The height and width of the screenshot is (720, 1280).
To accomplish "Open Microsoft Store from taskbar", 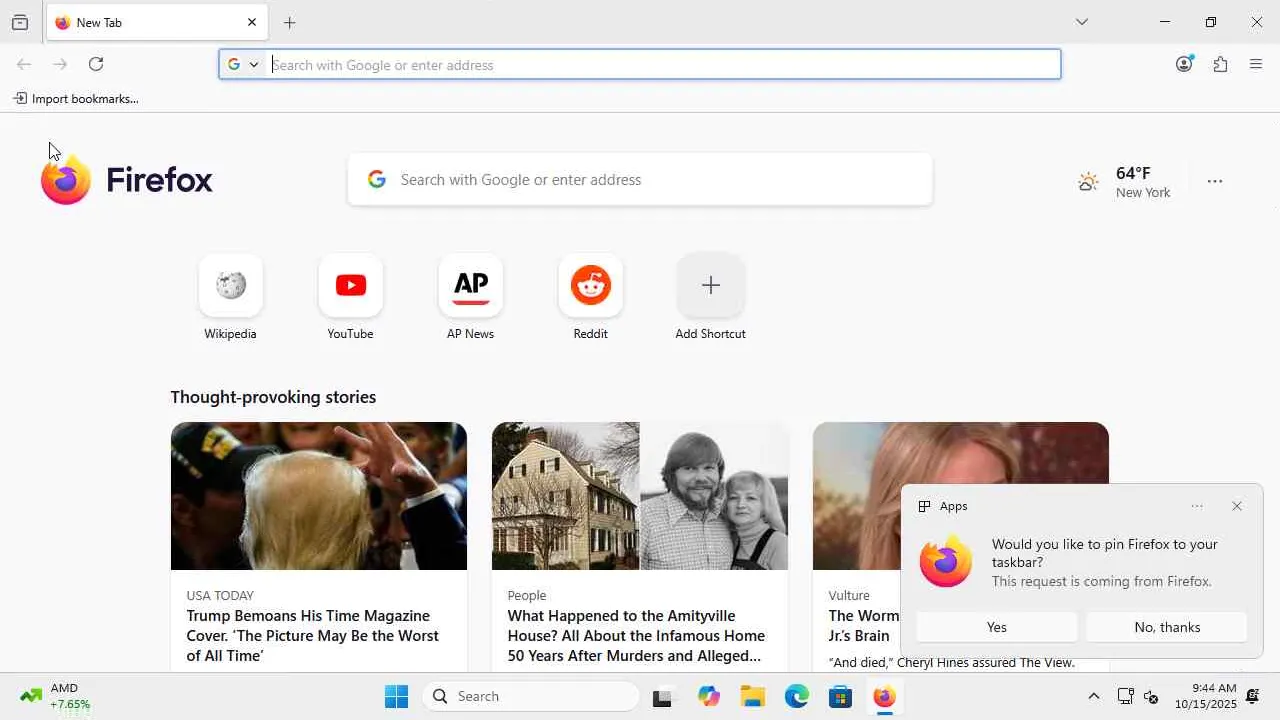I will 841,696.
